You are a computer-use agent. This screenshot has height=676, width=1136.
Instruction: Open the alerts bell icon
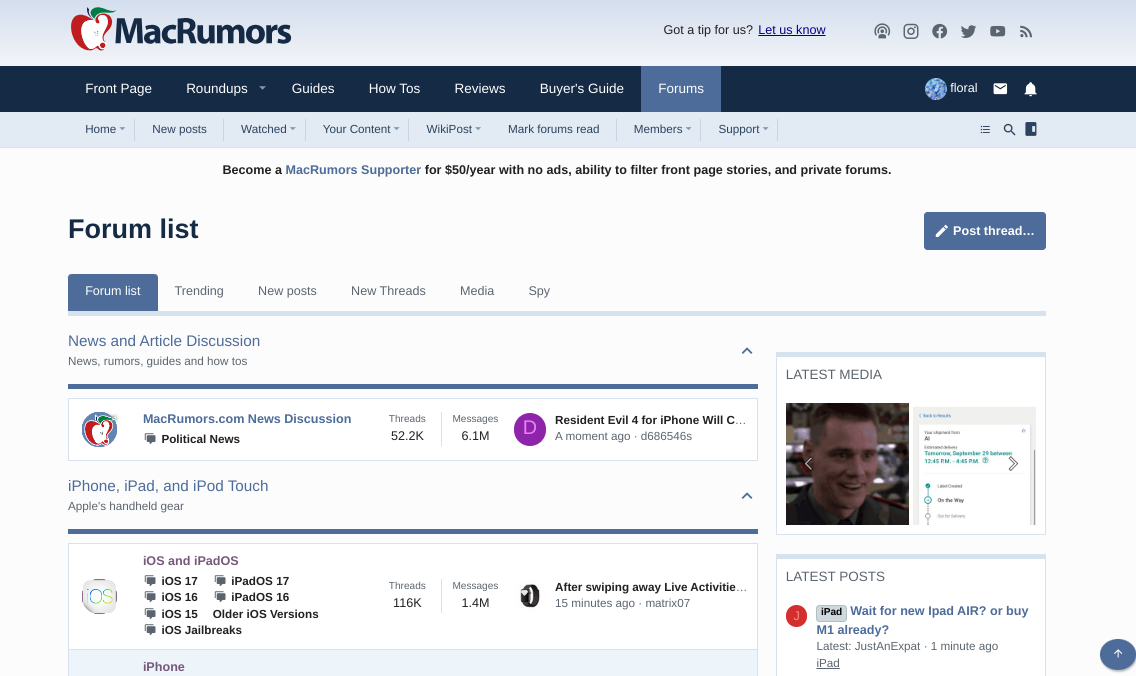[1030, 88]
